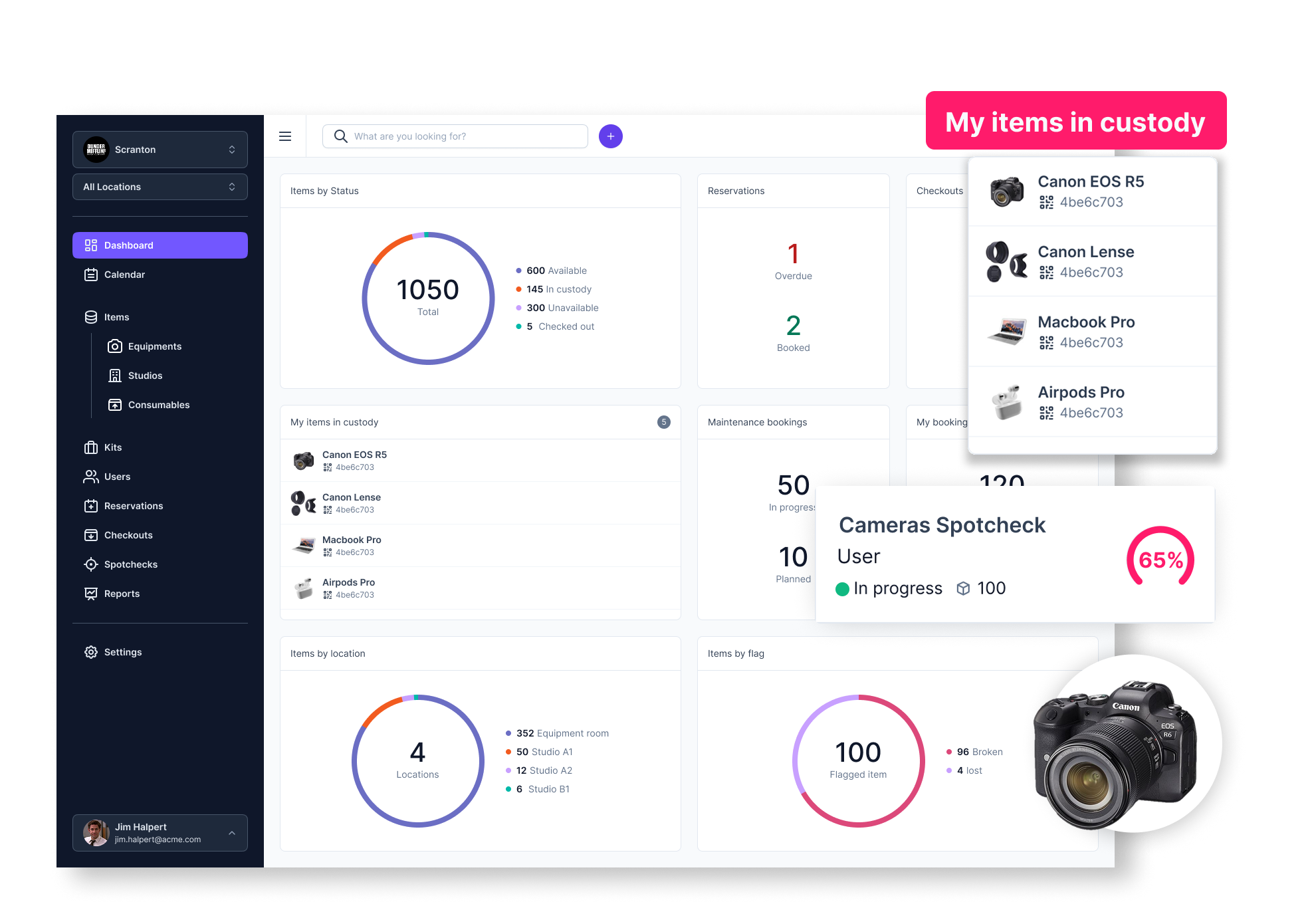The height and width of the screenshot is (916, 1316).
Task: Click the 2 Booked reservations count
Action: 793,333
